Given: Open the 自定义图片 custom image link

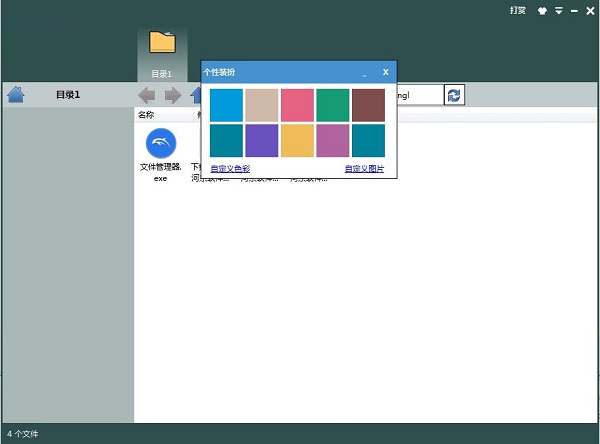Looking at the screenshot, I should [x=364, y=169].
